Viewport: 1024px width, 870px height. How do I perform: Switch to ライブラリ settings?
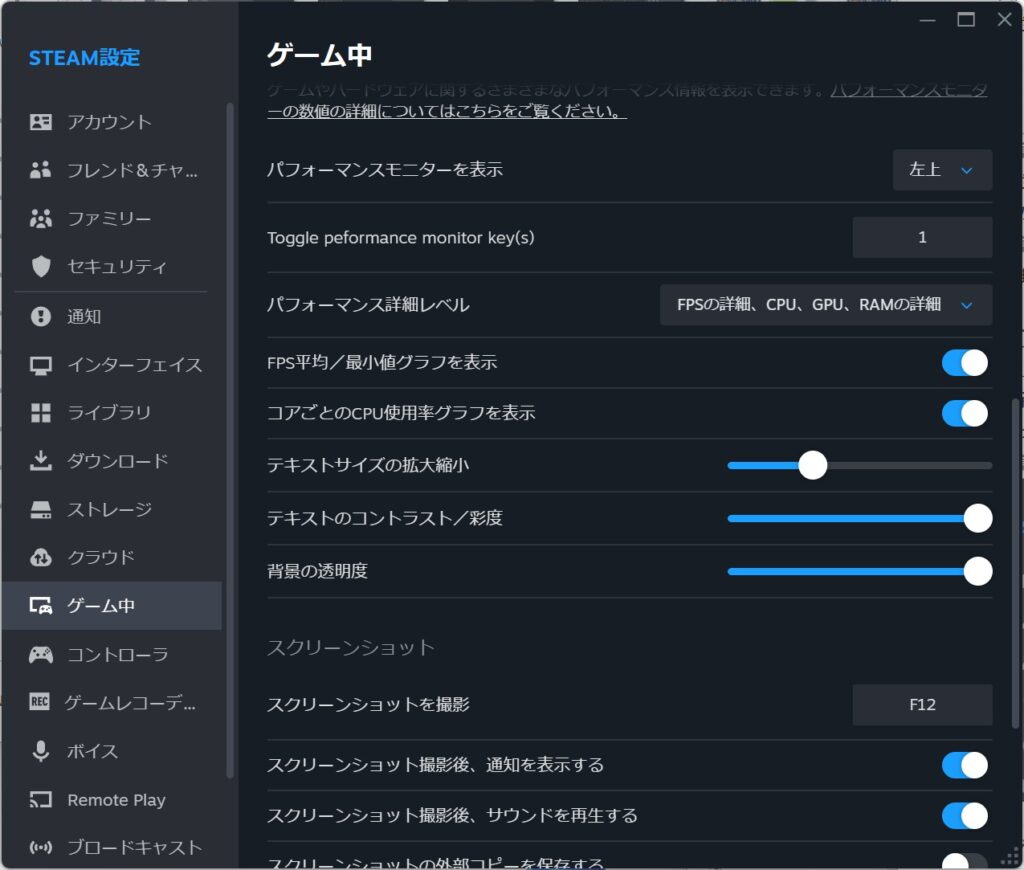(x=112, y=413)
